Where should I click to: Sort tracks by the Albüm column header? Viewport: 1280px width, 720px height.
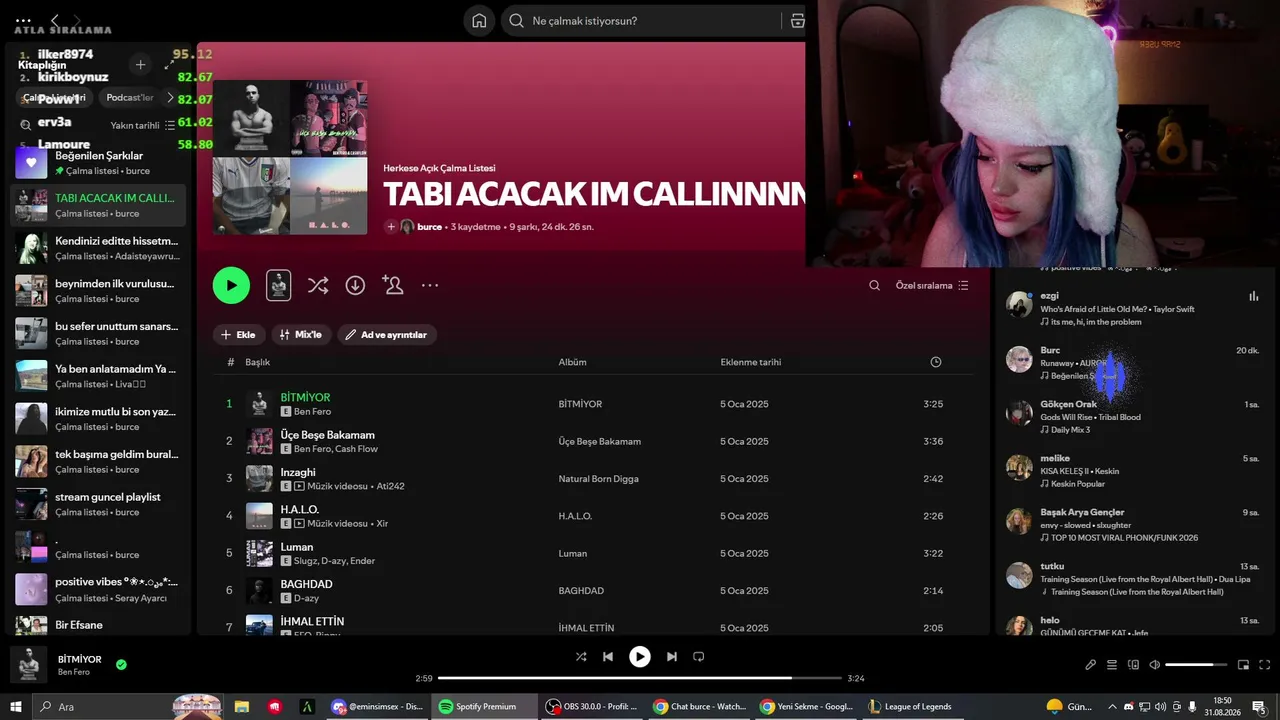click(572, 362)
